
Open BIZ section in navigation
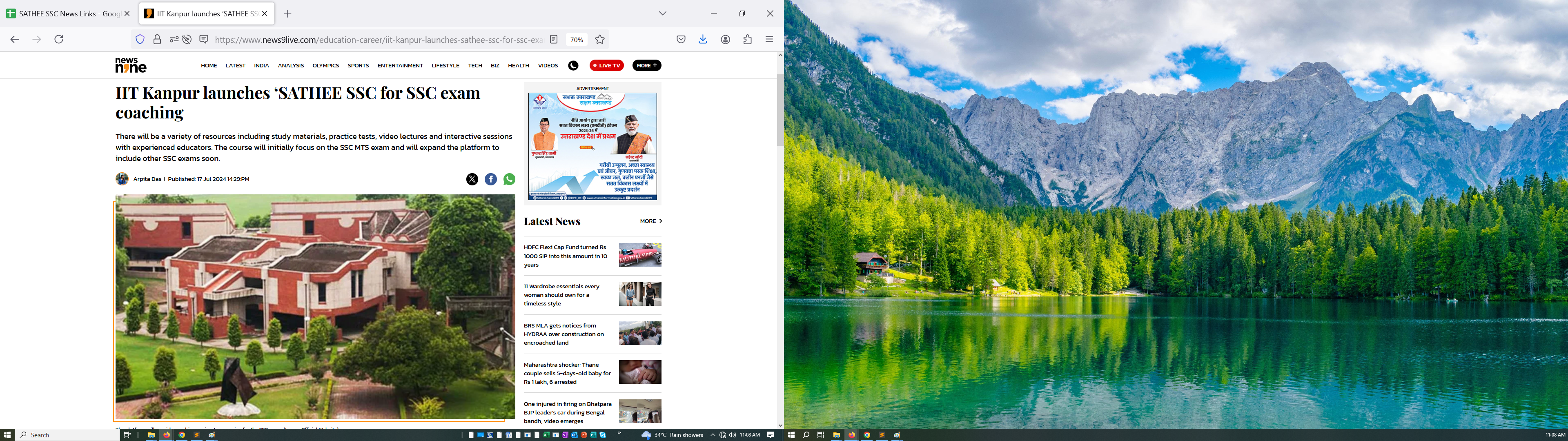click(x=495, y=66)
